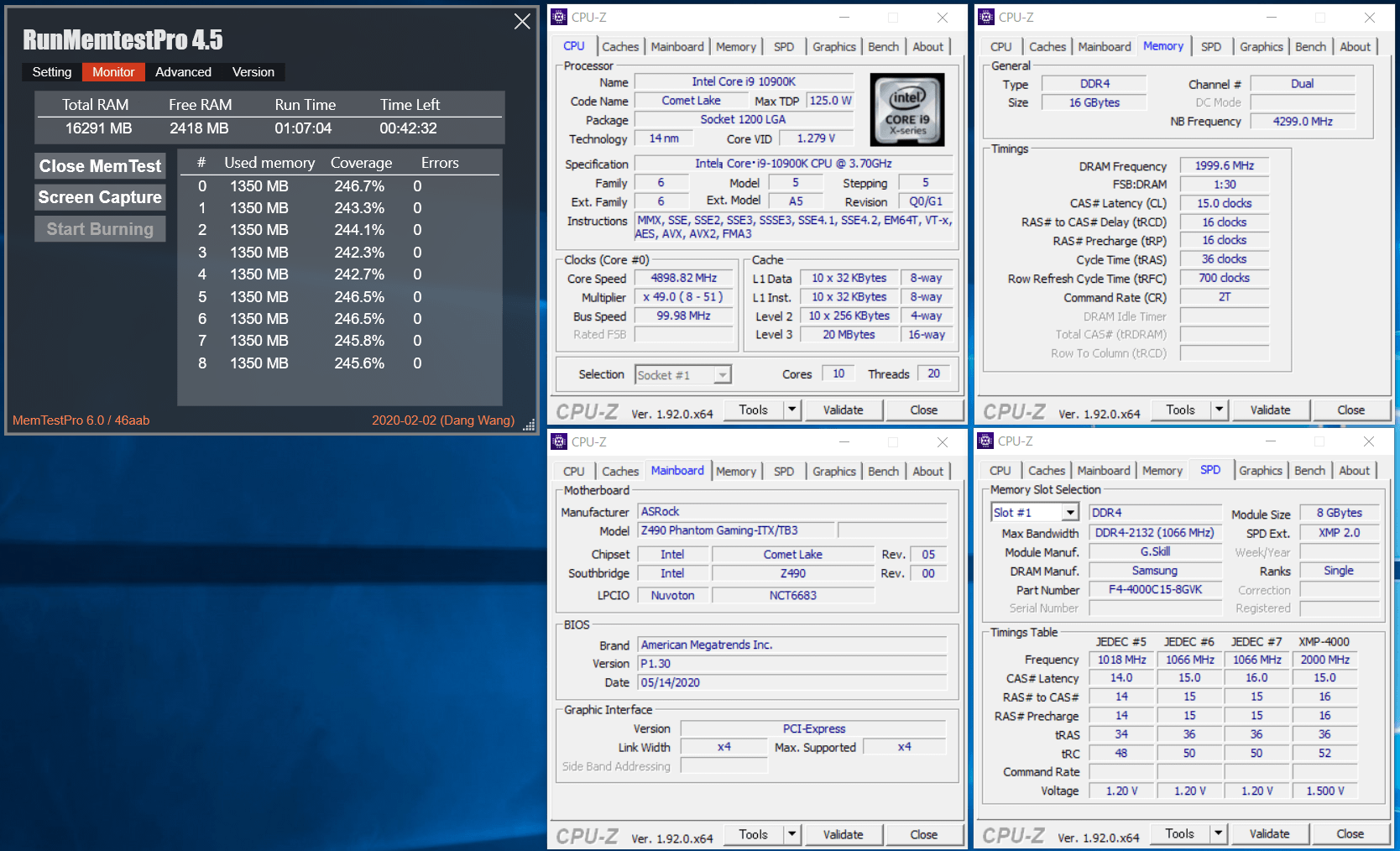Click the Intel Core i9 10900K name field
1400x851 pixels.
[744, 81]
